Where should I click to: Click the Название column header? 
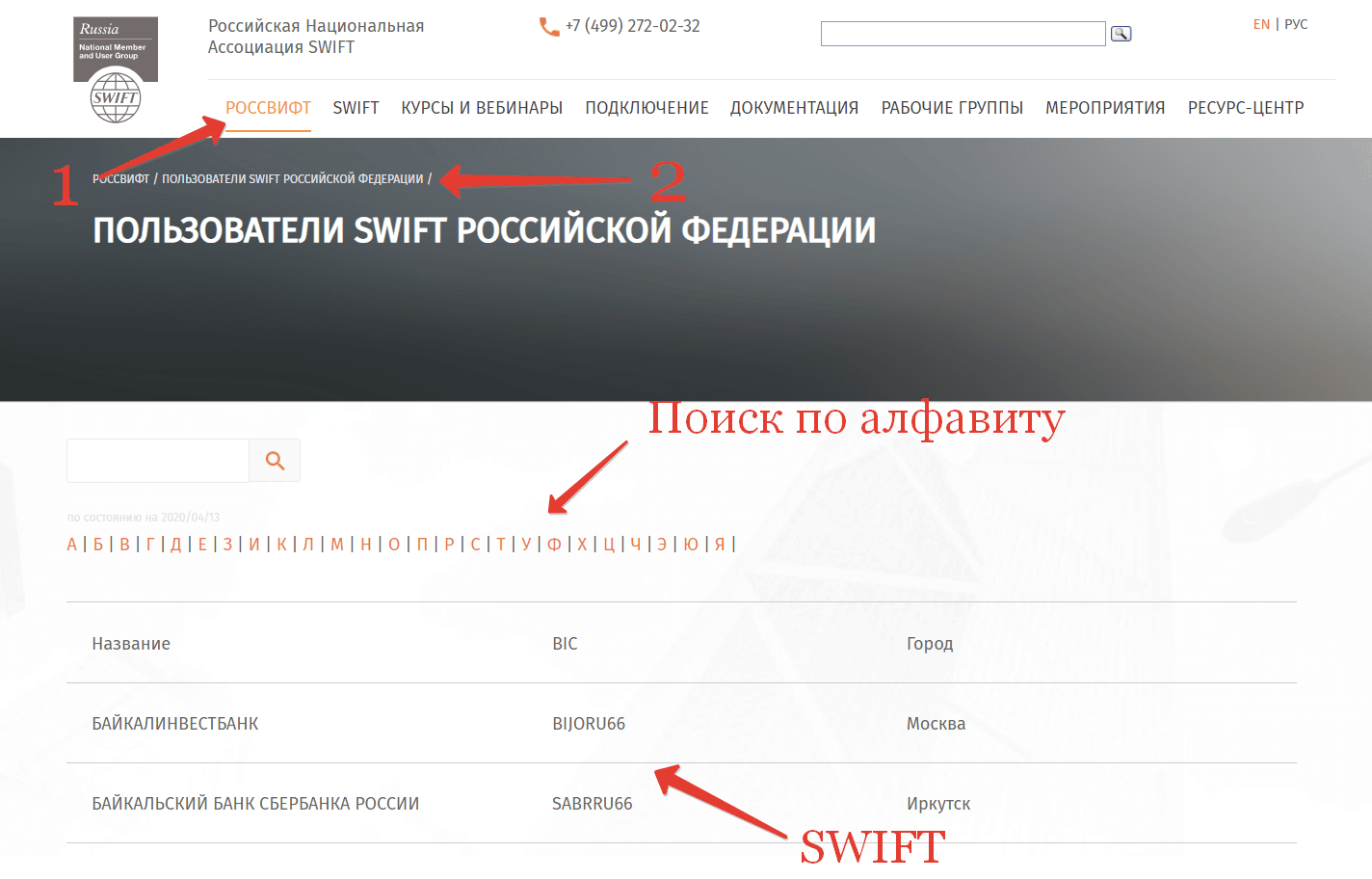pyautogui.click(x=131, y=644)
